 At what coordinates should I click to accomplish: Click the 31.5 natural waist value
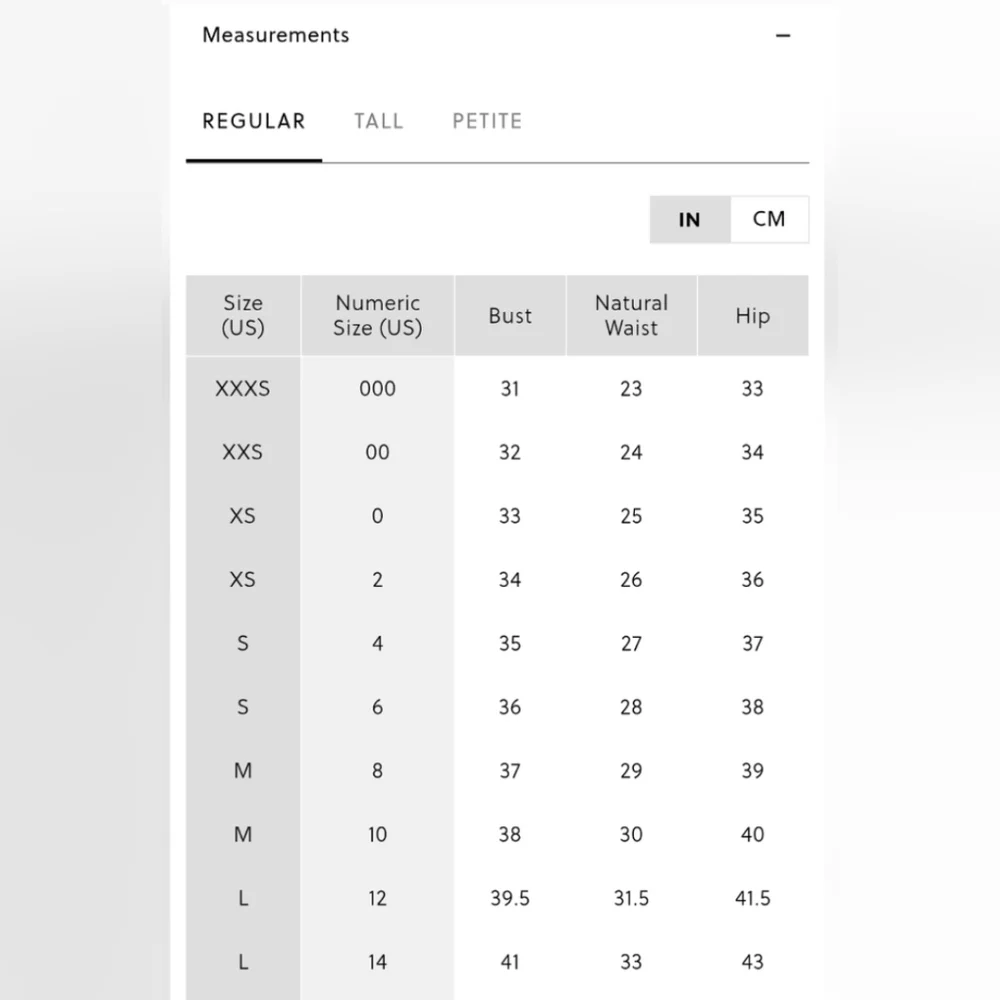click(631, 898)
